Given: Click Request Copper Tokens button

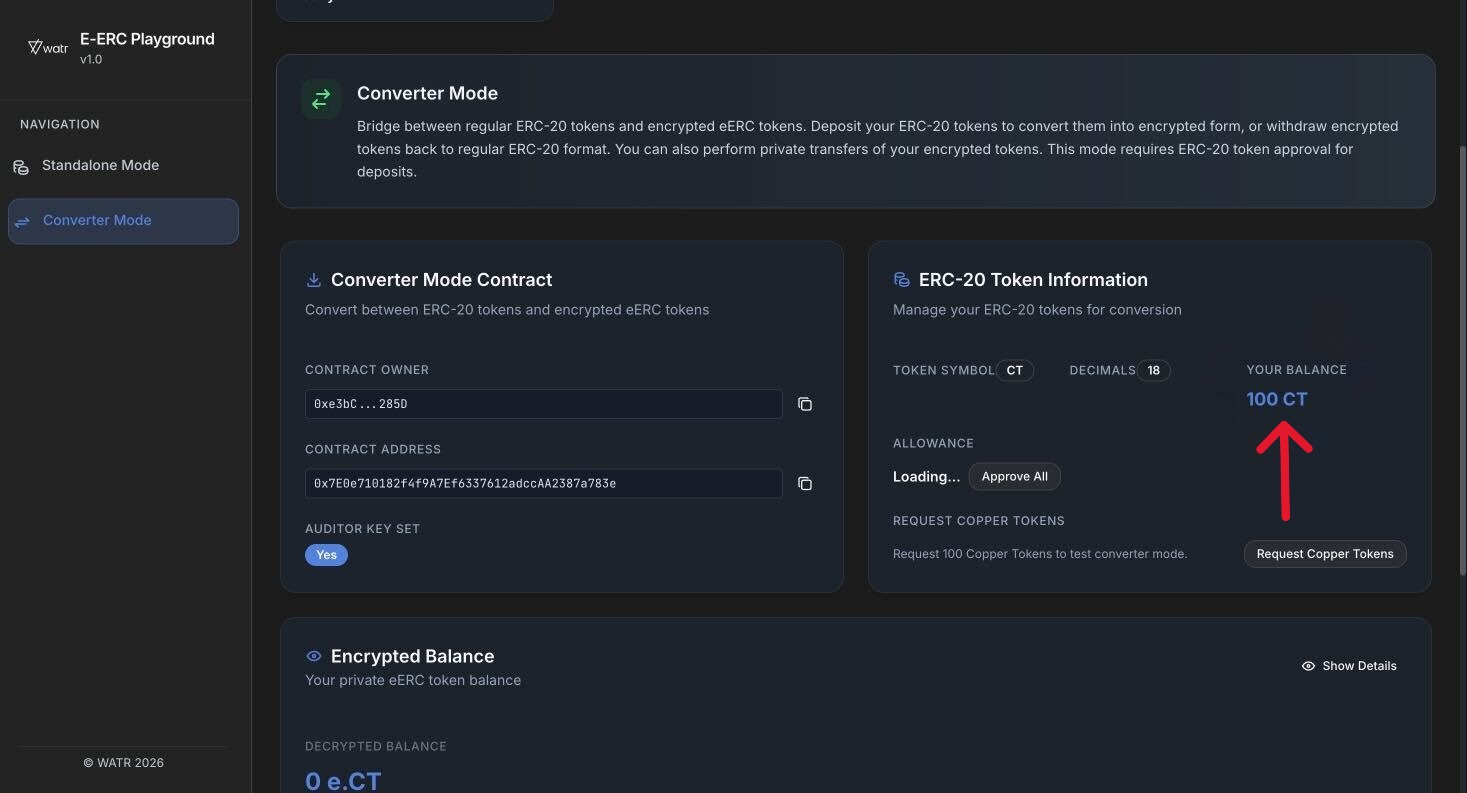Looking at the screenshot, I should pyautogui.click(x=1324, y=554).
